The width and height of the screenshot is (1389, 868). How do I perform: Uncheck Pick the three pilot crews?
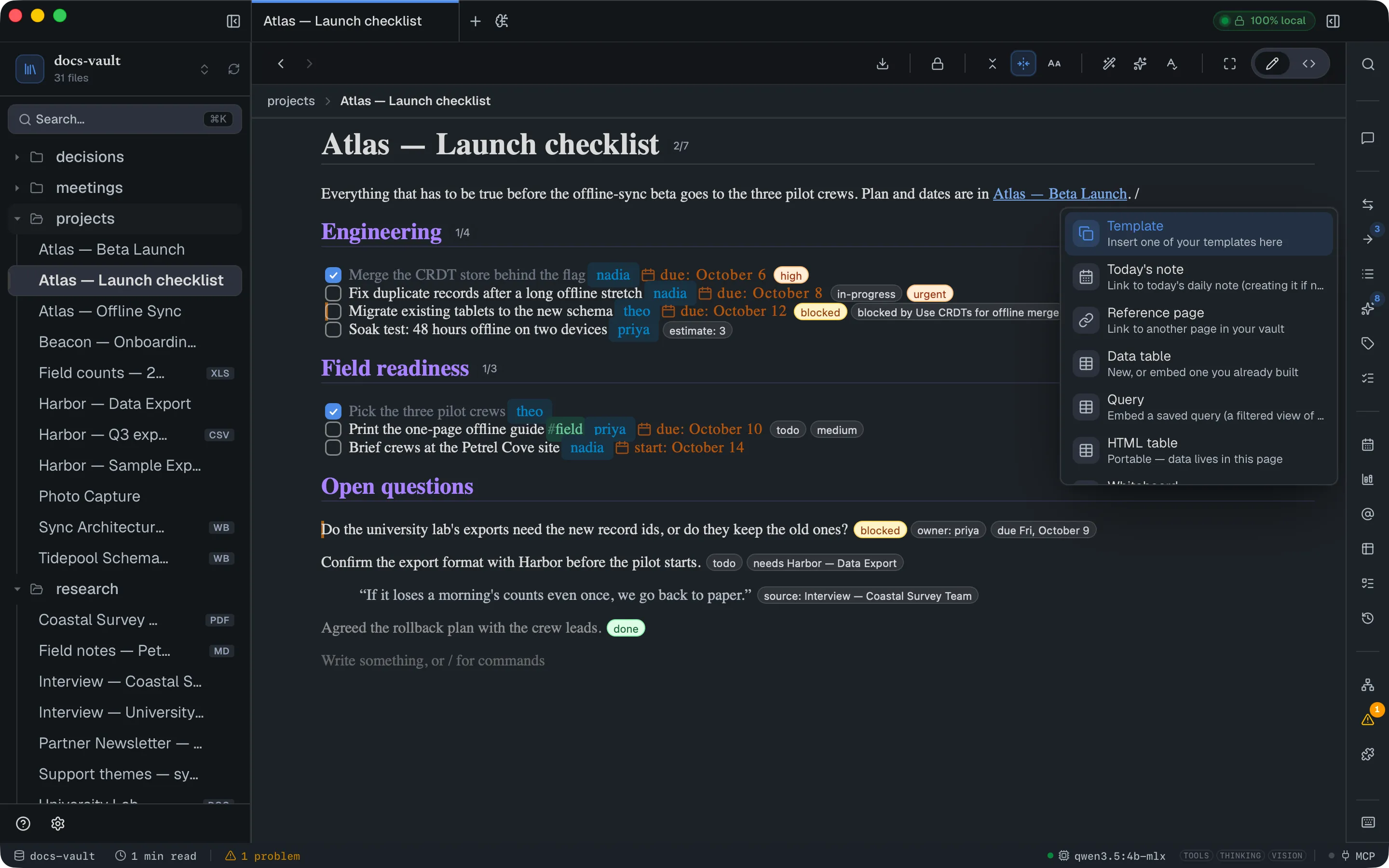(x=333, y=411)
